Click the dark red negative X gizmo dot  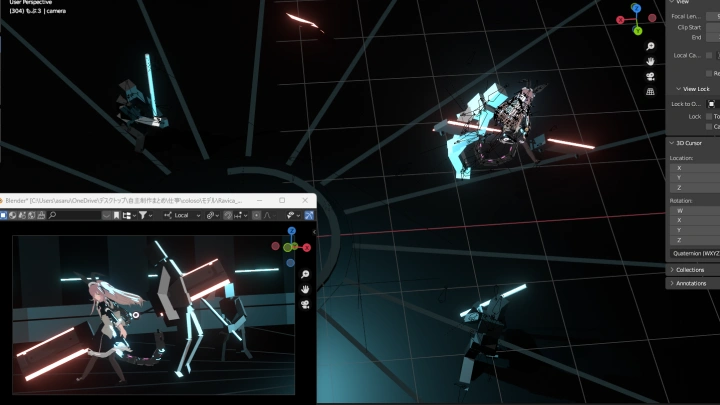pyautogui.click(x=652, y=18)
